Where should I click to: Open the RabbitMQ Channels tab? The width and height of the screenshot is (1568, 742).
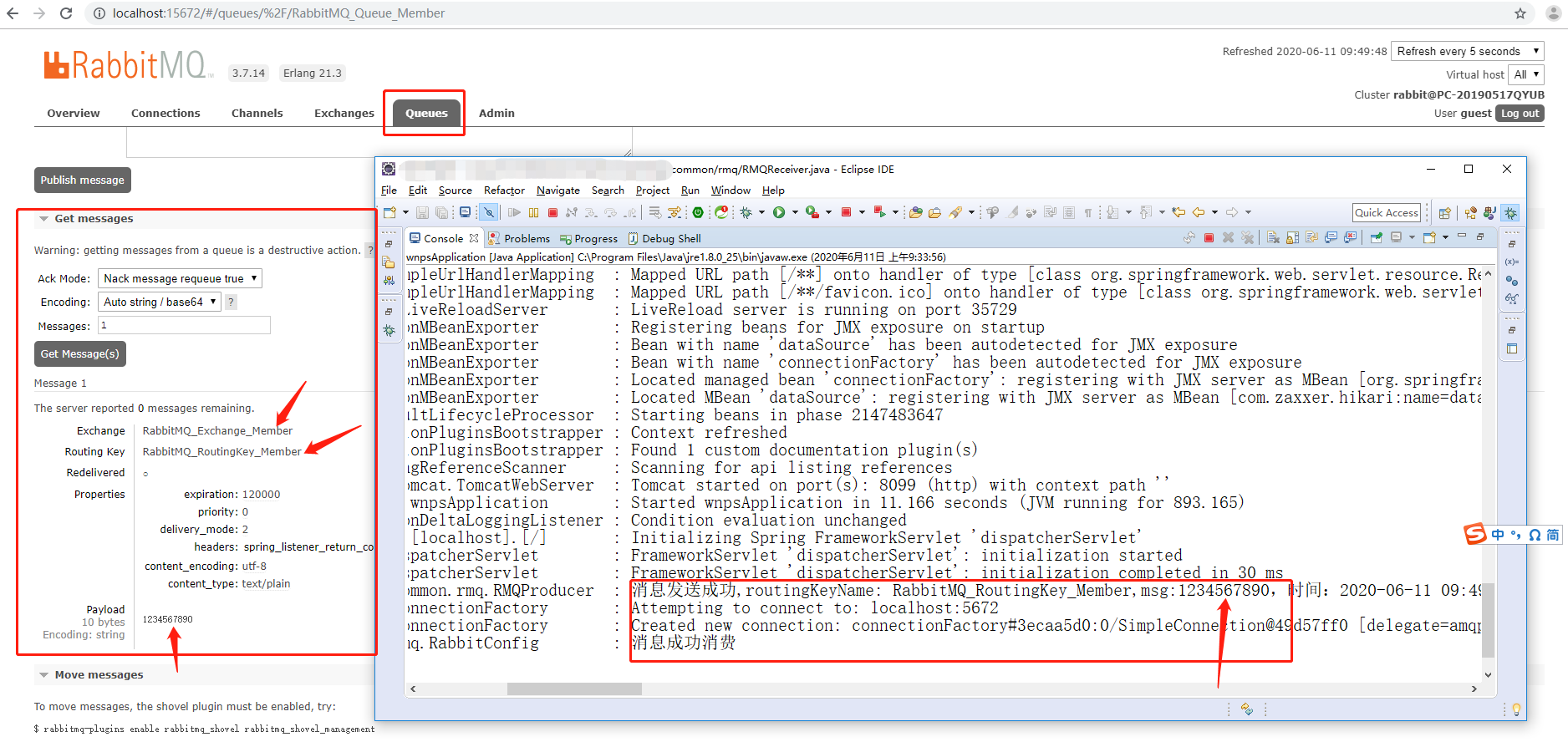tap(257, 113)
